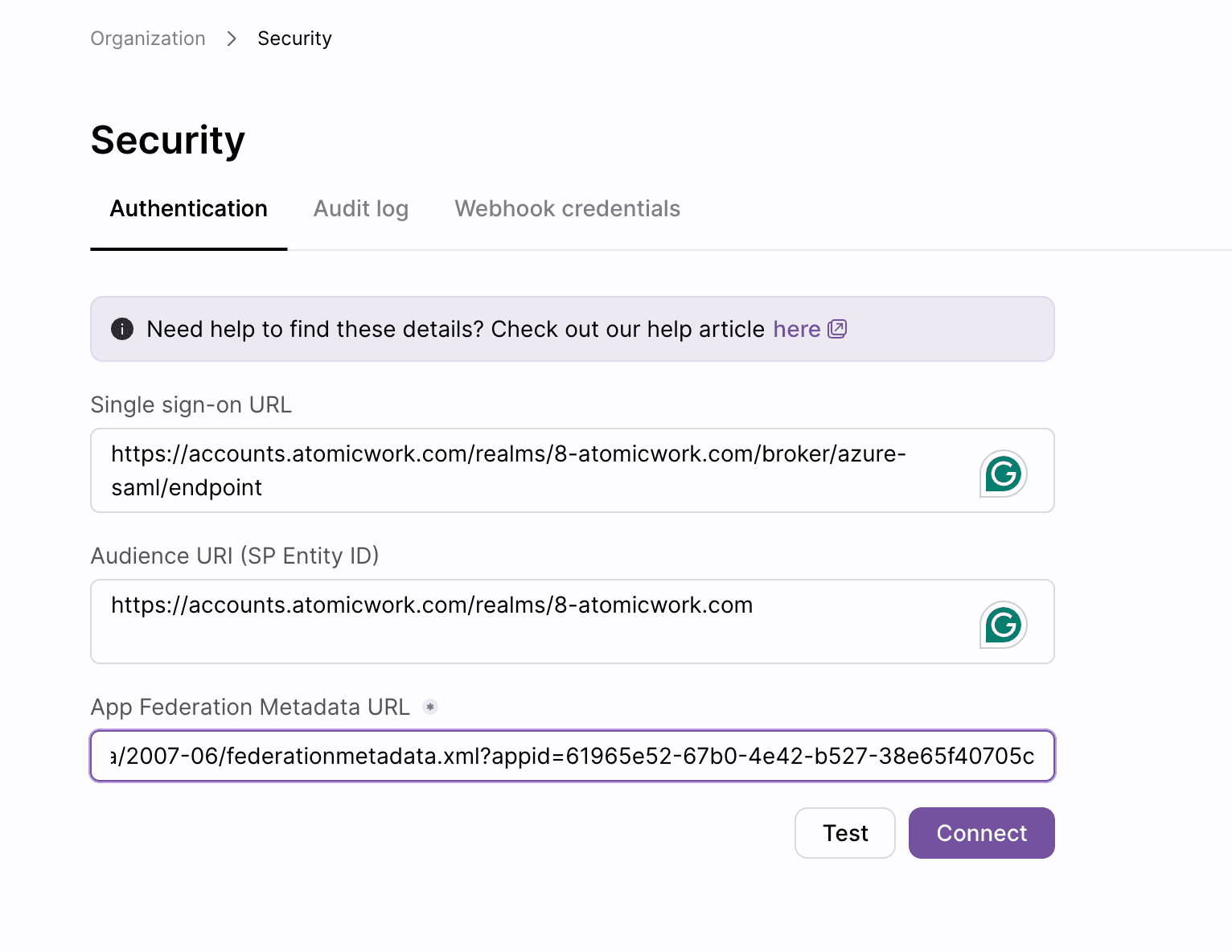Click the 'Need help to find these details?' text
This screenshot has height=952, width=1232.
(x=315, y=329)
